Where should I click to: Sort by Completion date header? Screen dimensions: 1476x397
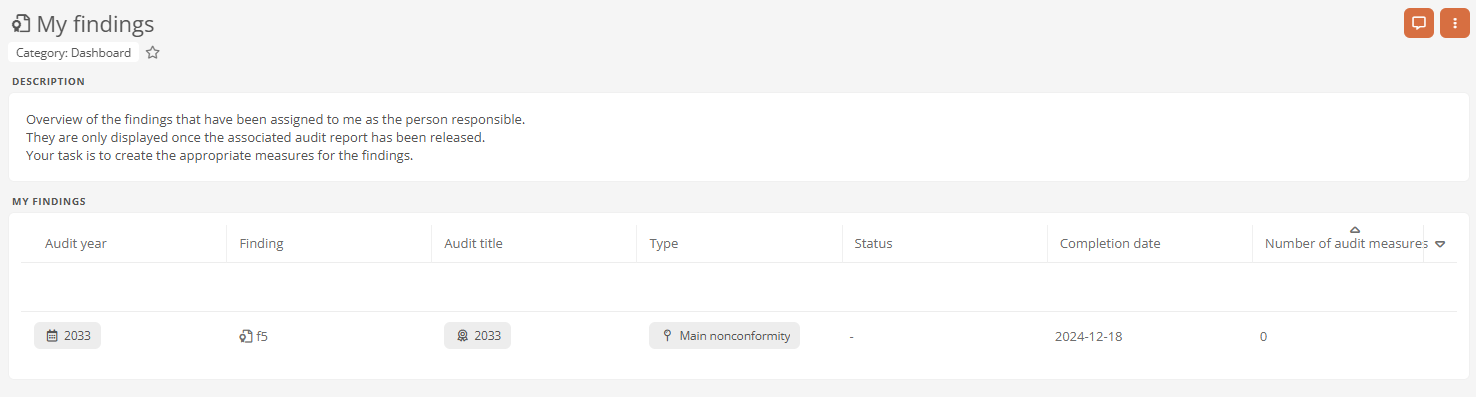1110,244
